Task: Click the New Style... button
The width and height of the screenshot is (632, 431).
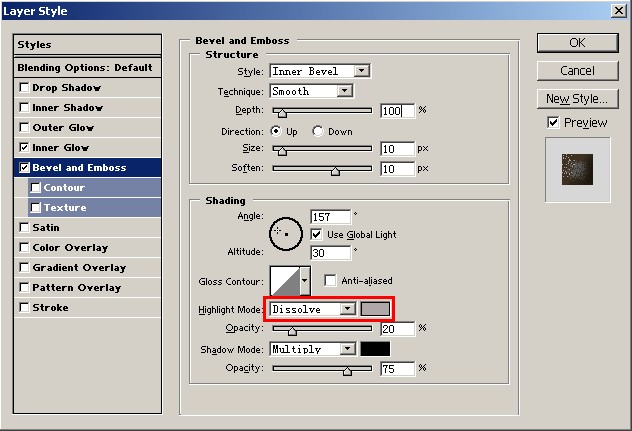Action: pyautogui.click(x=576, y=99)
